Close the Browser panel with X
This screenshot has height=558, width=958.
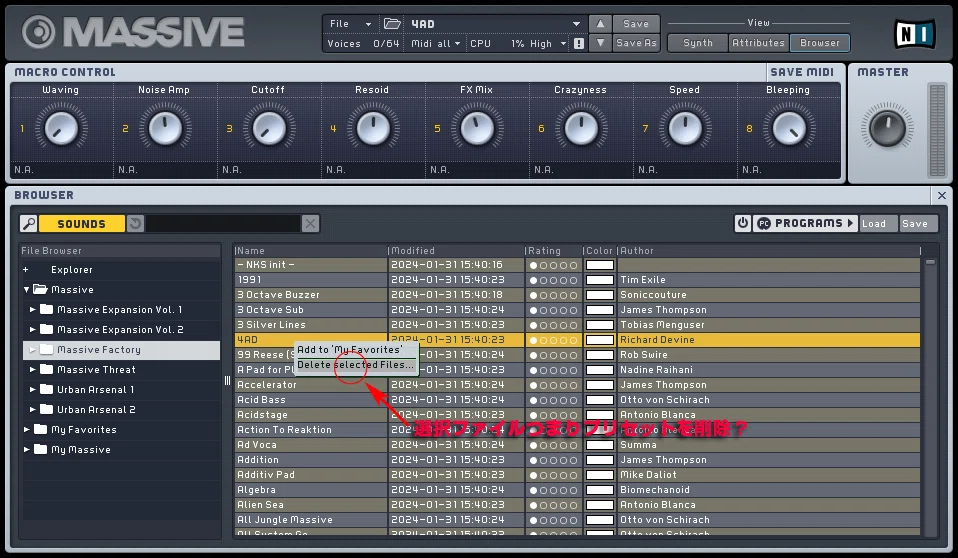[x=942, y=196]
